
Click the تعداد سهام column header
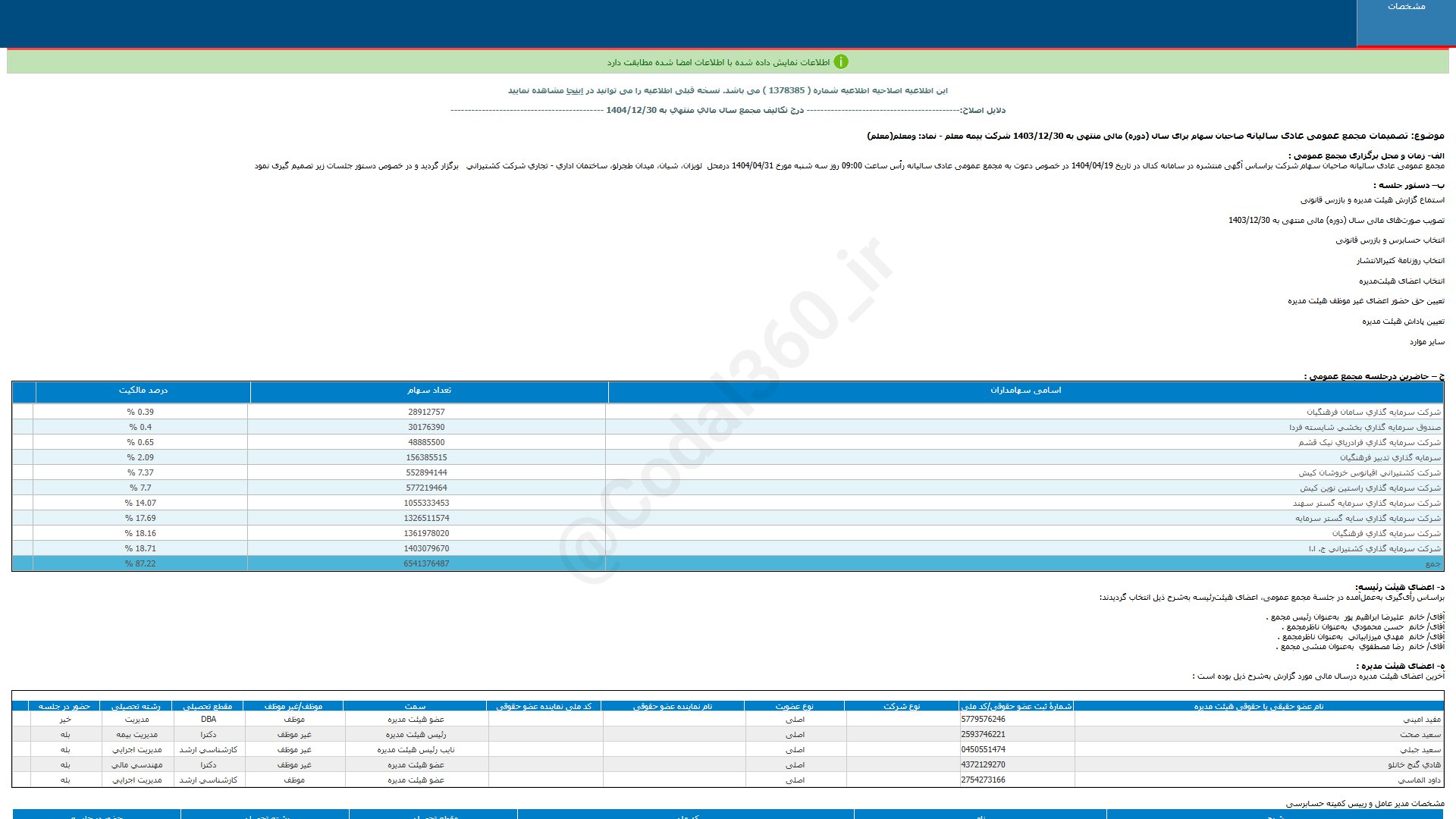(428, 391)
